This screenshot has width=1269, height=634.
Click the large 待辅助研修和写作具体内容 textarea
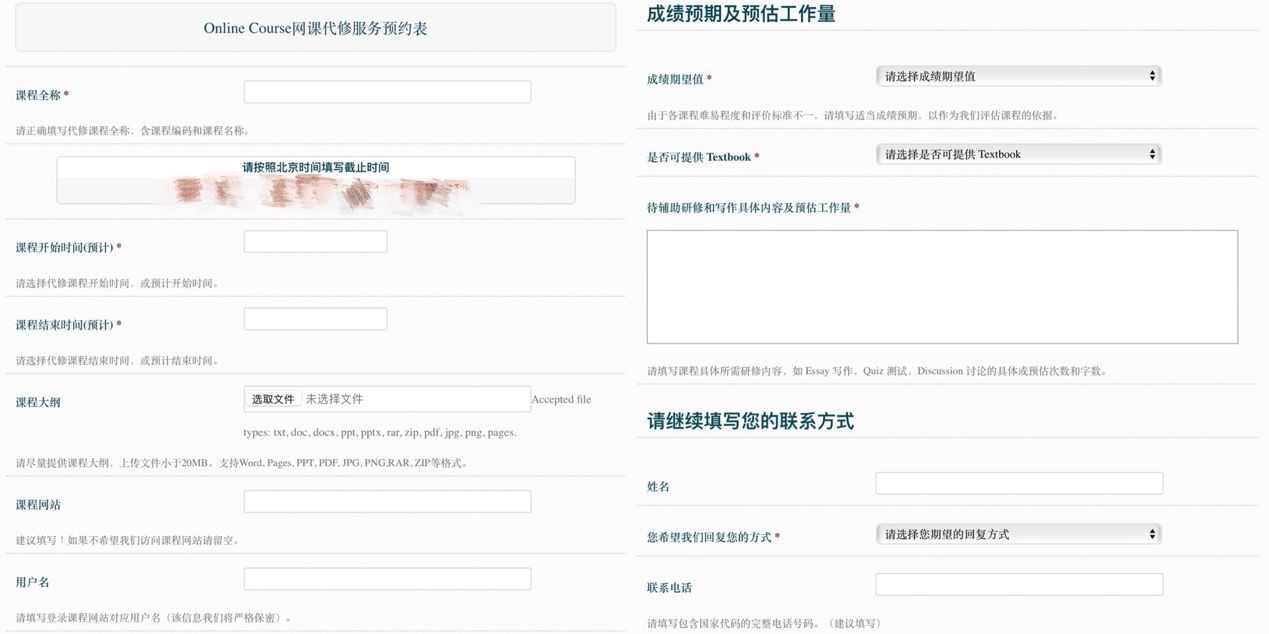coord(942,285)
